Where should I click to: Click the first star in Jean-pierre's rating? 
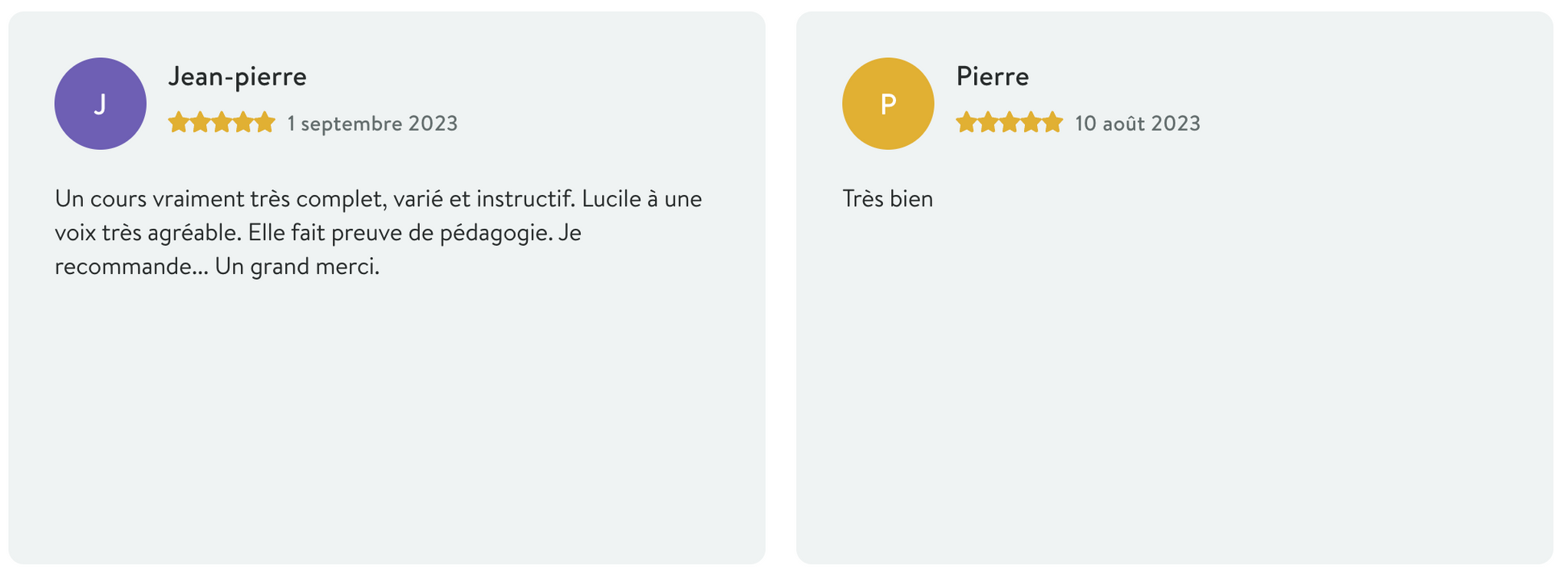click(178, 123)
